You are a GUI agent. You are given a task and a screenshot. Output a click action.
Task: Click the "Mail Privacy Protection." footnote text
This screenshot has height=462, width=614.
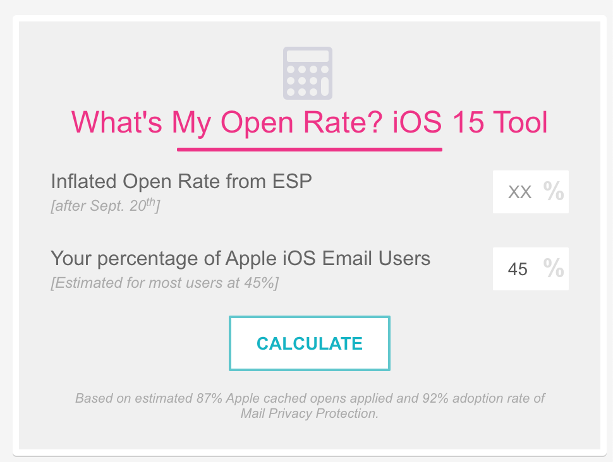pos(309,413)
